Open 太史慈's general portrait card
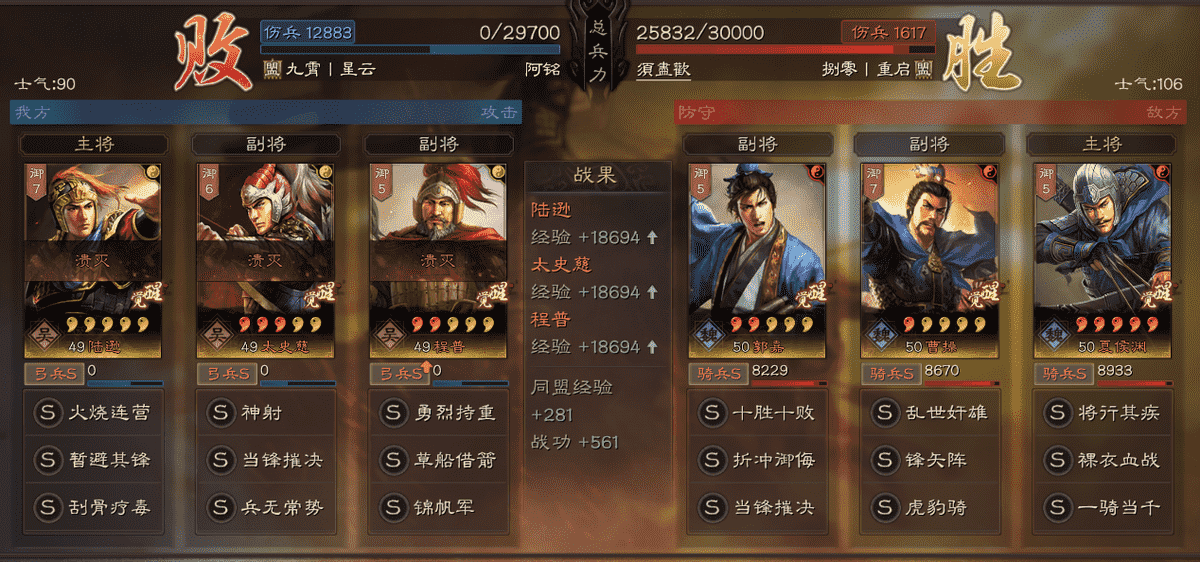The image size is (1200, 562). pyautogui.click(x=266, y=261)
